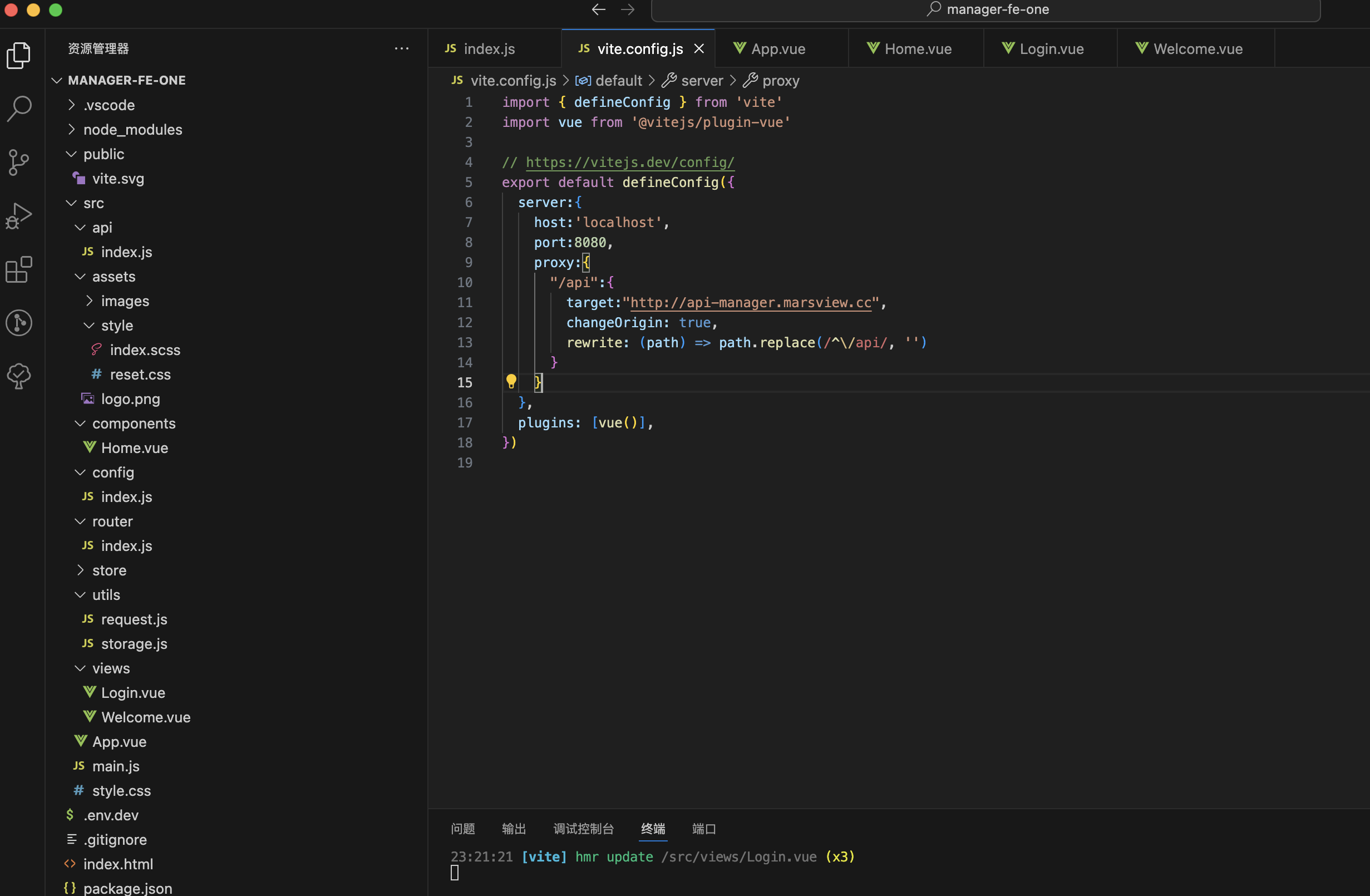Expand the node_modules folder

click(x=71, y=129)
